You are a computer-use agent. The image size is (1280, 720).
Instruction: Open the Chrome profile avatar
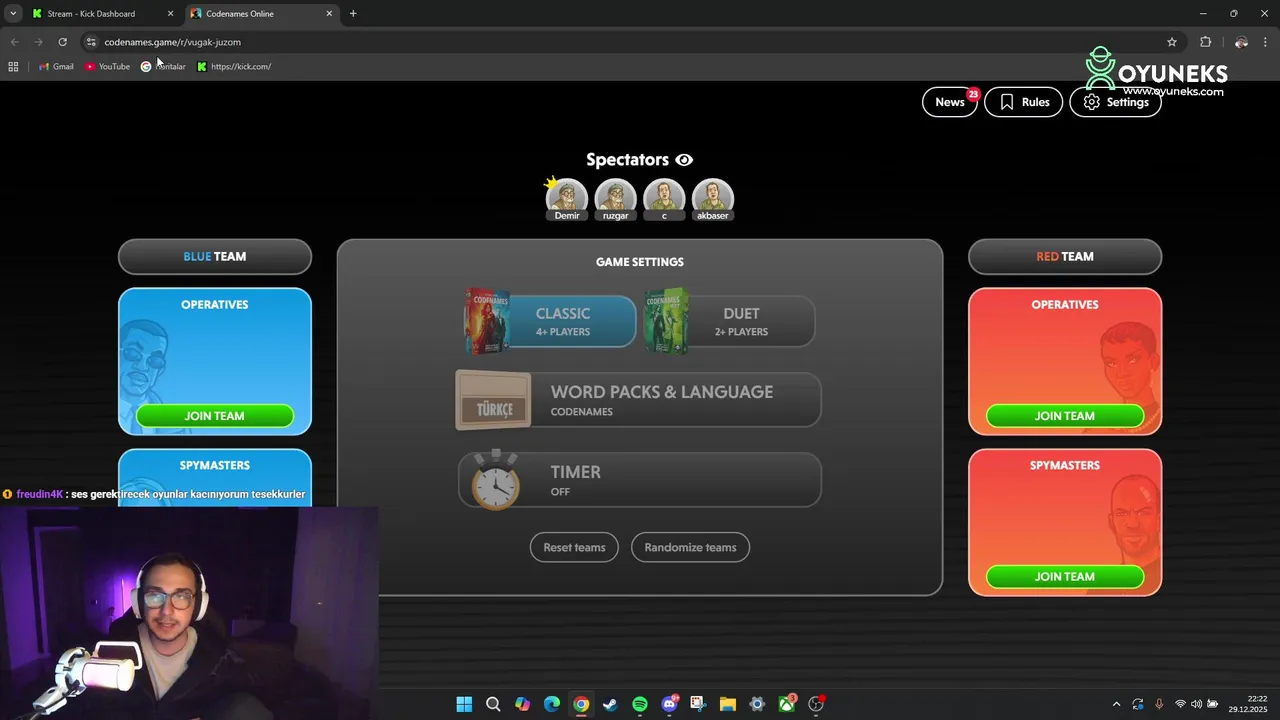click(x=1241, y=42)
